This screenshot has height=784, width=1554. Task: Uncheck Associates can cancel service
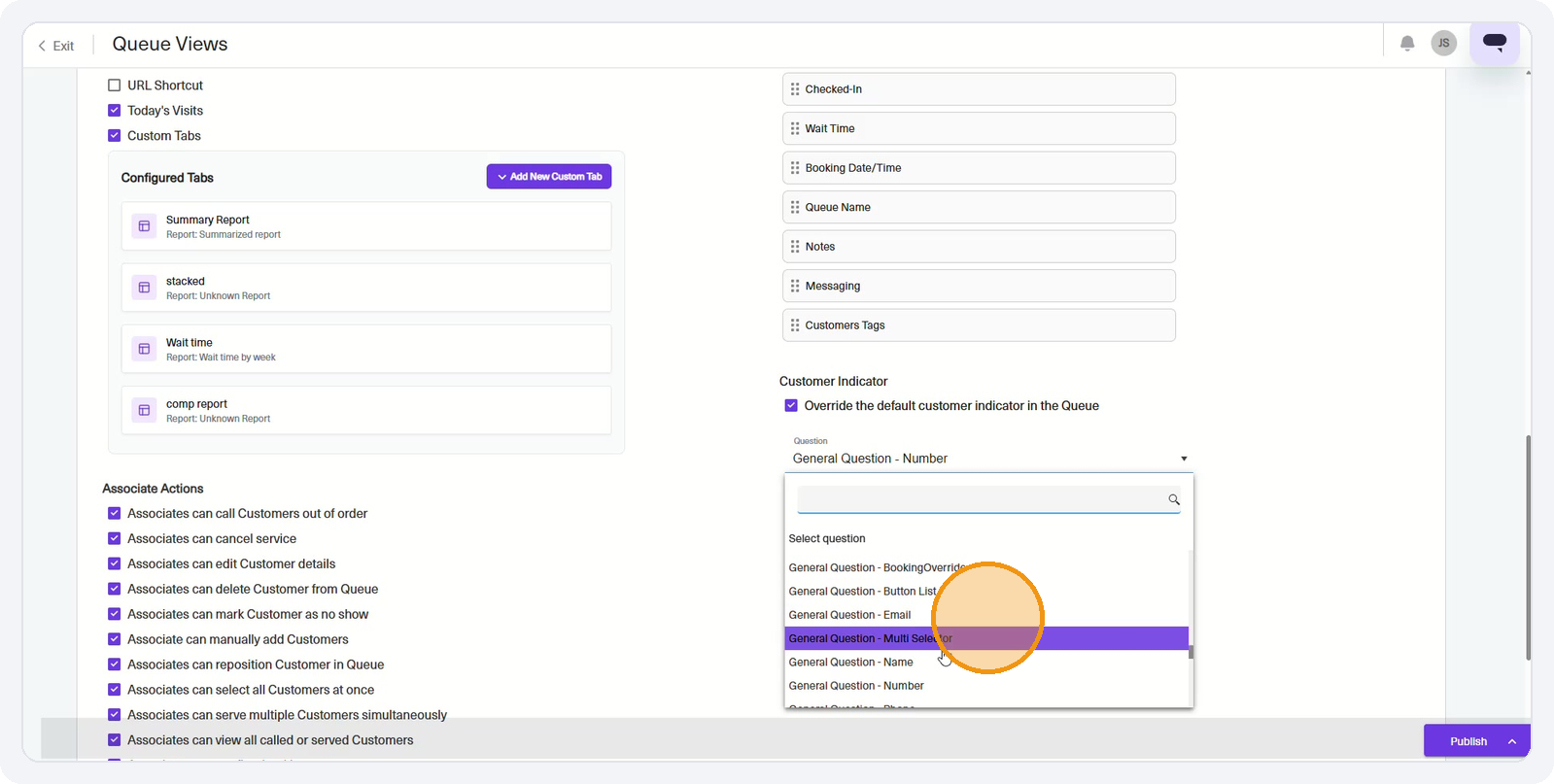[115, 538]
